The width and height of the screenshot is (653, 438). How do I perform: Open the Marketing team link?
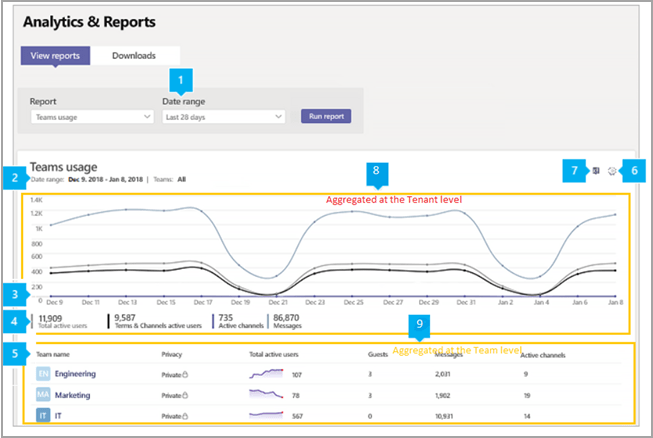[72, 395]
